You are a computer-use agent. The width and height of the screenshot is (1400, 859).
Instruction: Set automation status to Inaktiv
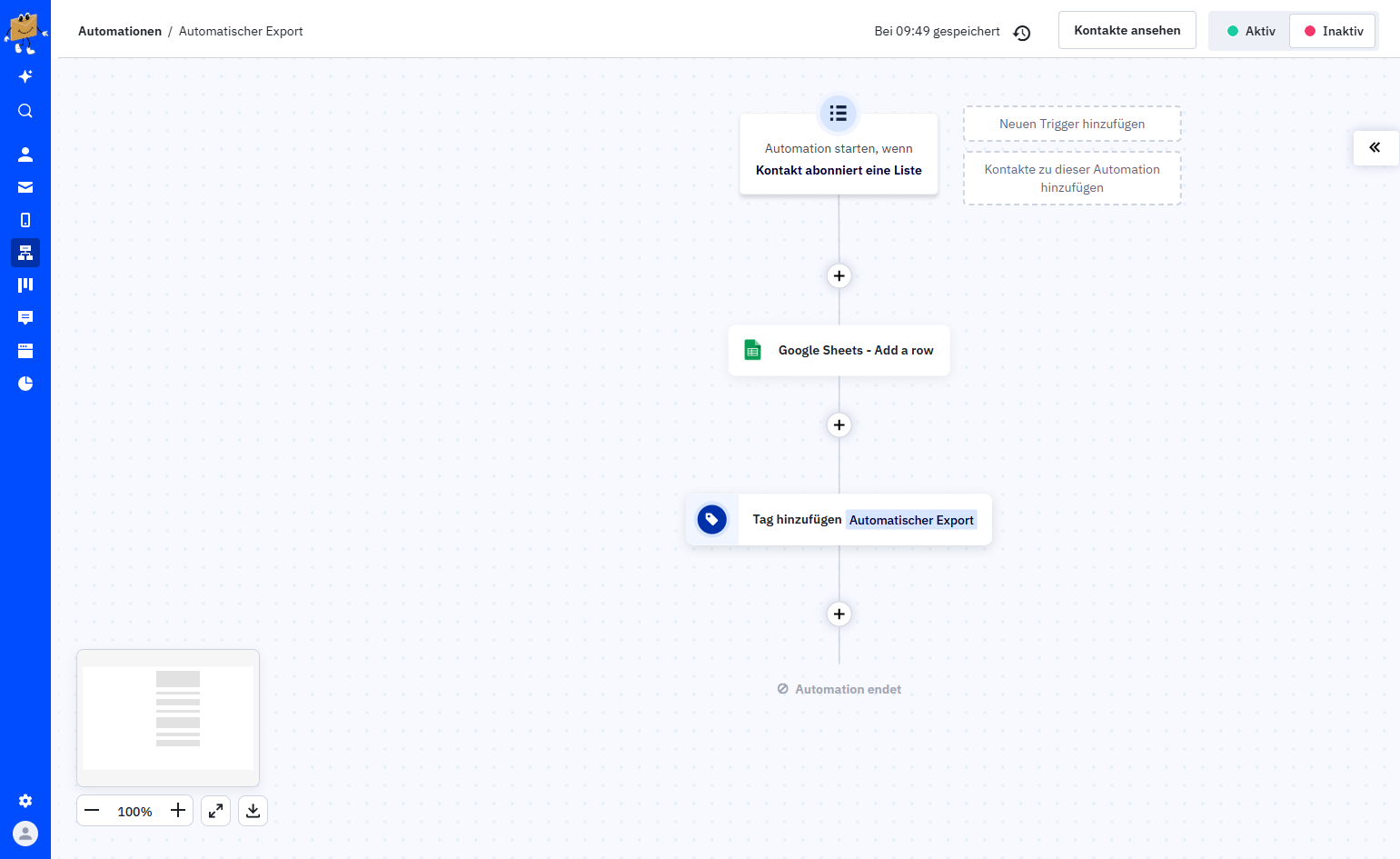1333,31
